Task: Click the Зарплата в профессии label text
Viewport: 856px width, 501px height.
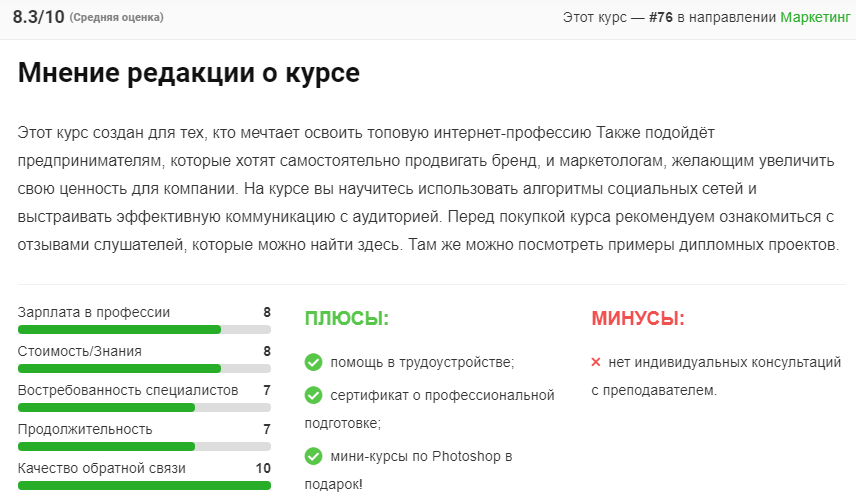Action: pyautogui.click(x=94, y=312)
